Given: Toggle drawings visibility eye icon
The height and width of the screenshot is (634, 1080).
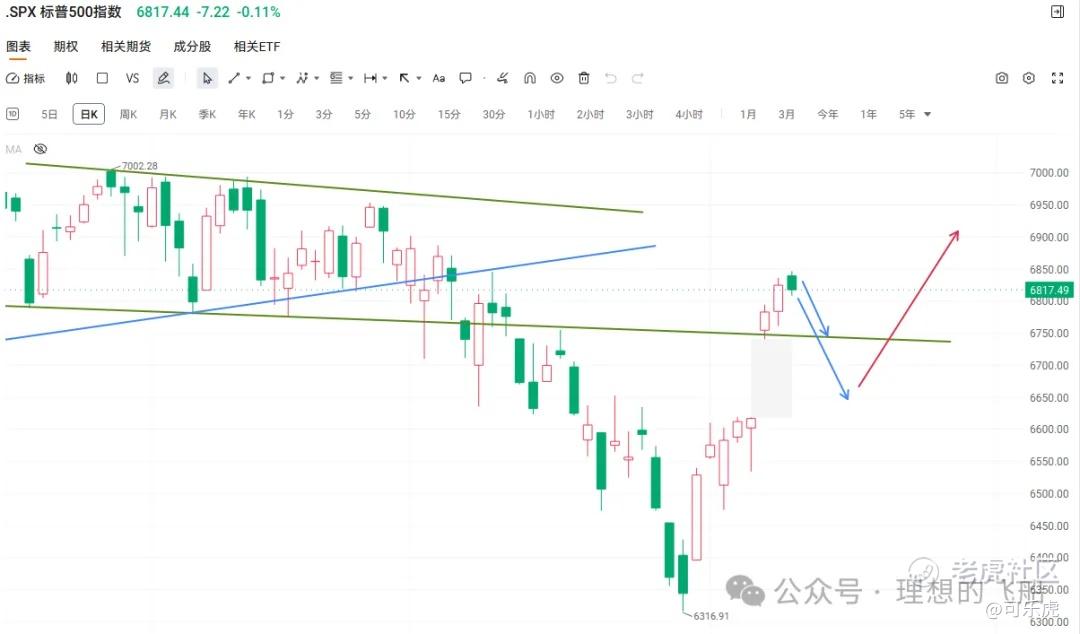Looking at the screenshot, I should point(557,78).
